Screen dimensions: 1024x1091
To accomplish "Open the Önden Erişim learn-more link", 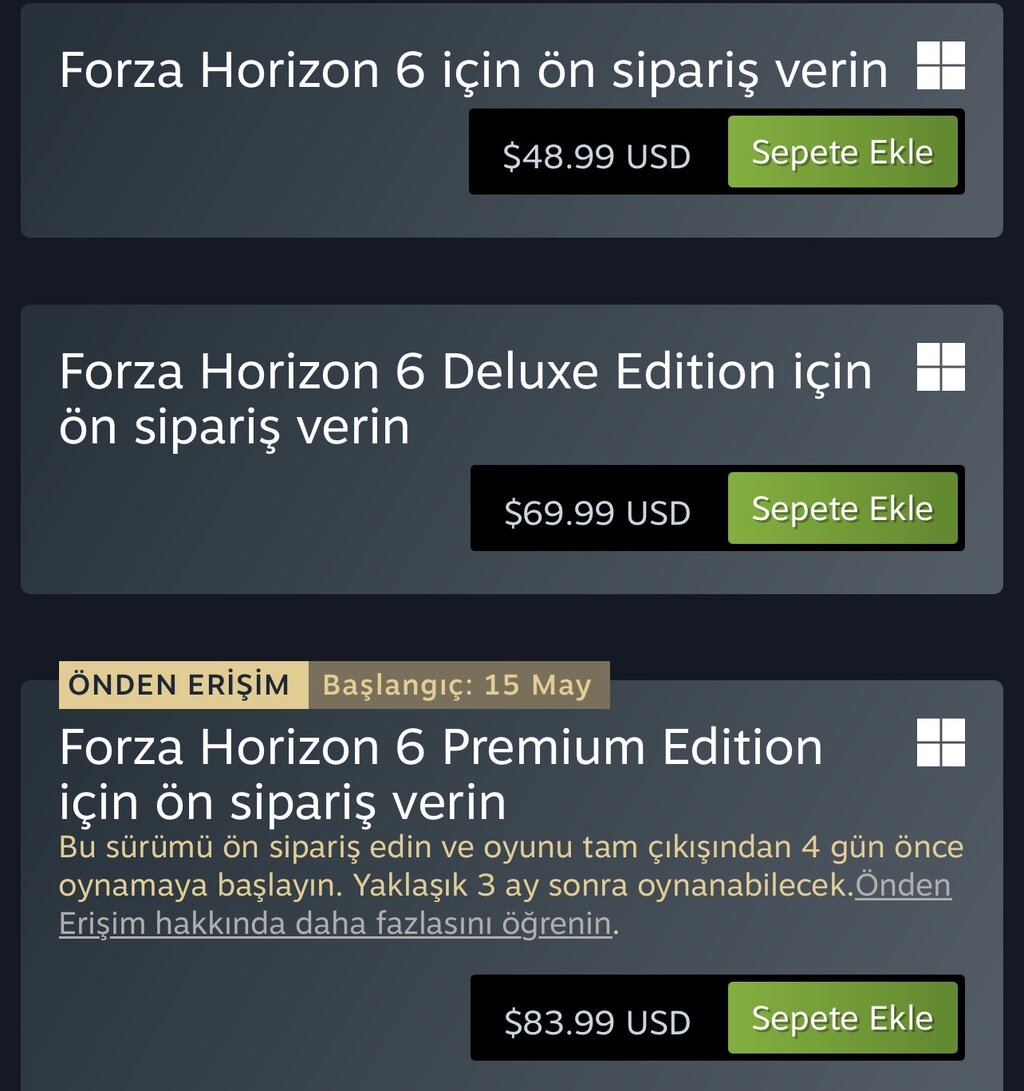I will 335,924.
